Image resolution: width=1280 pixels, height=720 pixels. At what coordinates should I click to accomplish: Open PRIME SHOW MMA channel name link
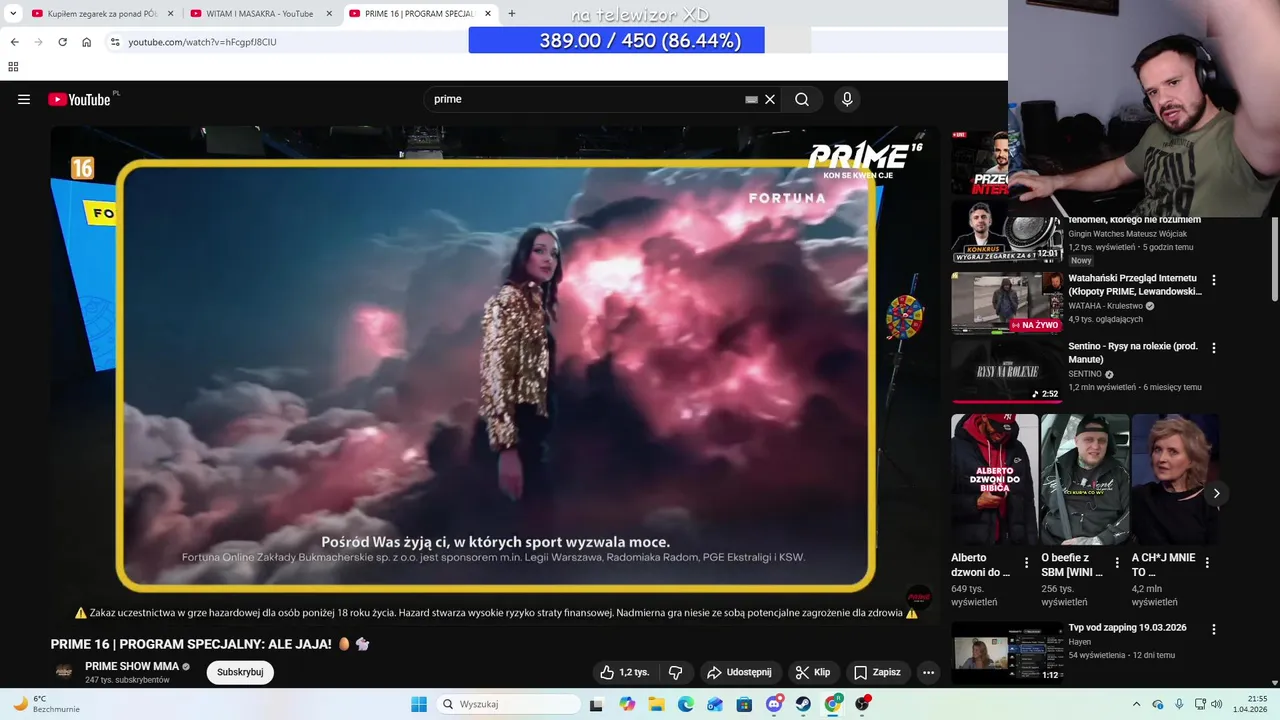pos(132,666)
